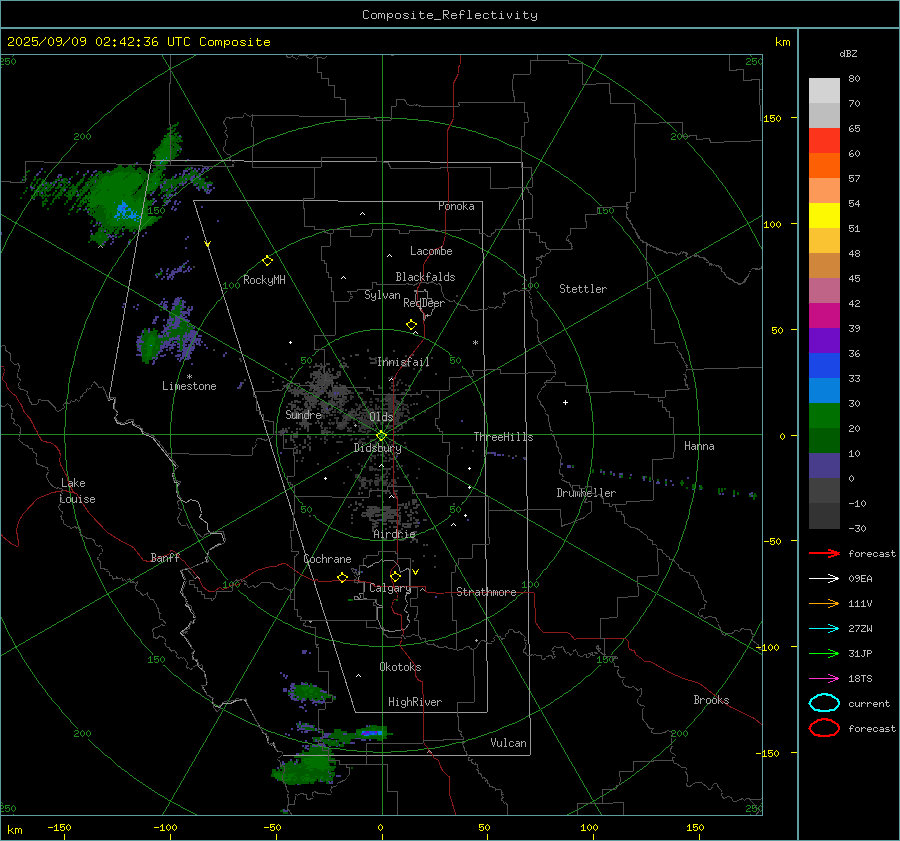The height and width of the screenshot is (841, 900).
Task: Select the 65 dBZ red swatch
Action: (x=824, y=140)
